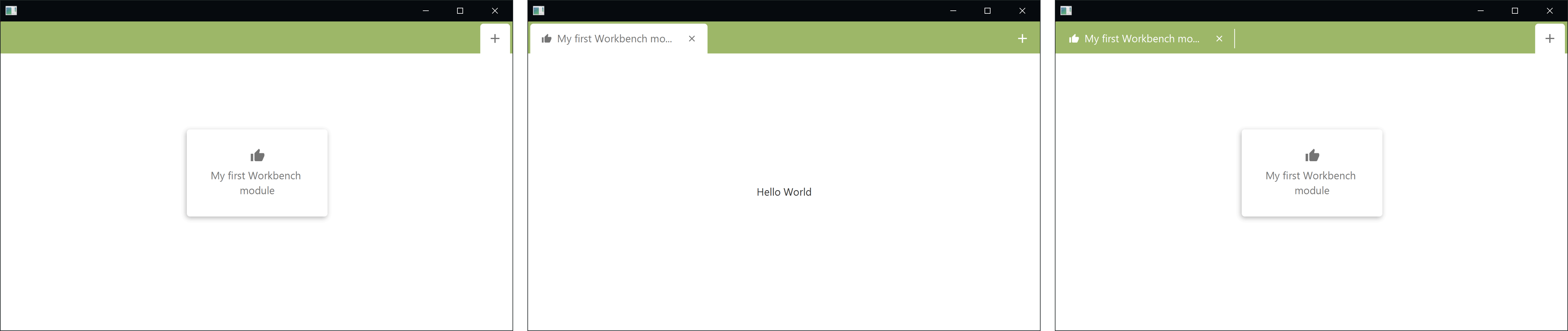Close the left window
The image size is (1568, 331).
click(495, 11)
